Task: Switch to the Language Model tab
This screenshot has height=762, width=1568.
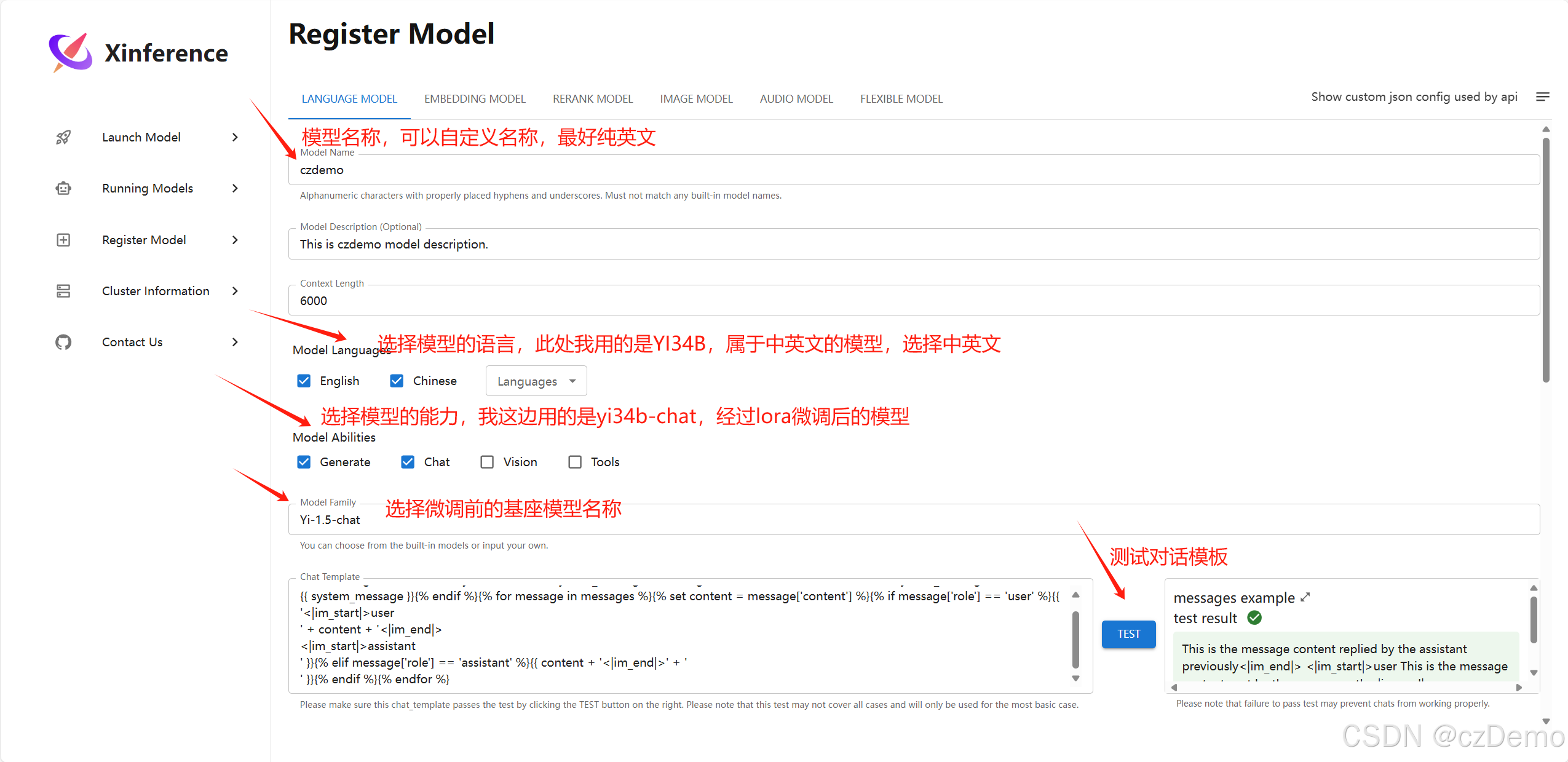Action: pos(349,99)
